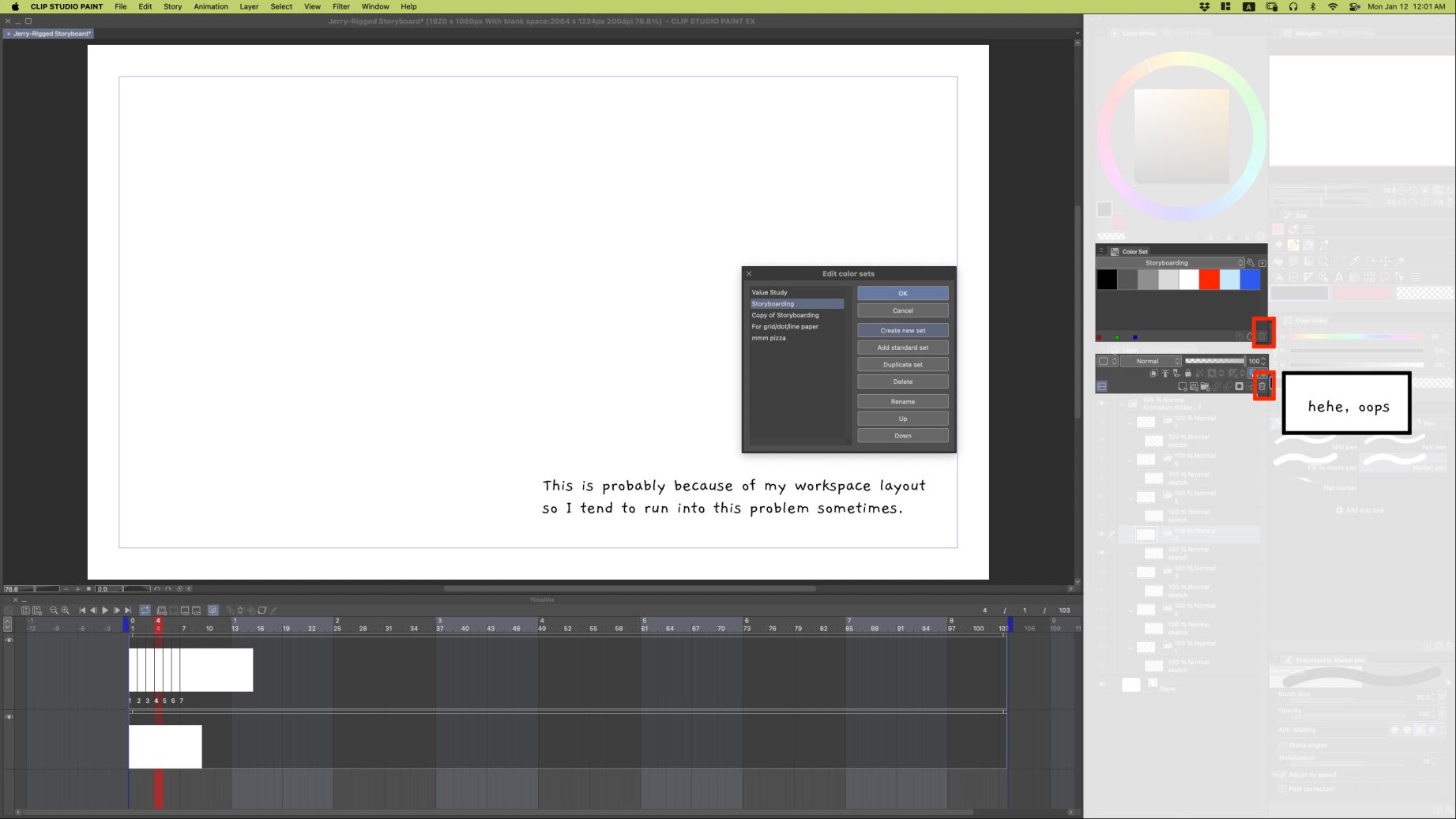Toggle visibility of the top timeline track
Screen dimensions: 1456x819
[9, 641]
